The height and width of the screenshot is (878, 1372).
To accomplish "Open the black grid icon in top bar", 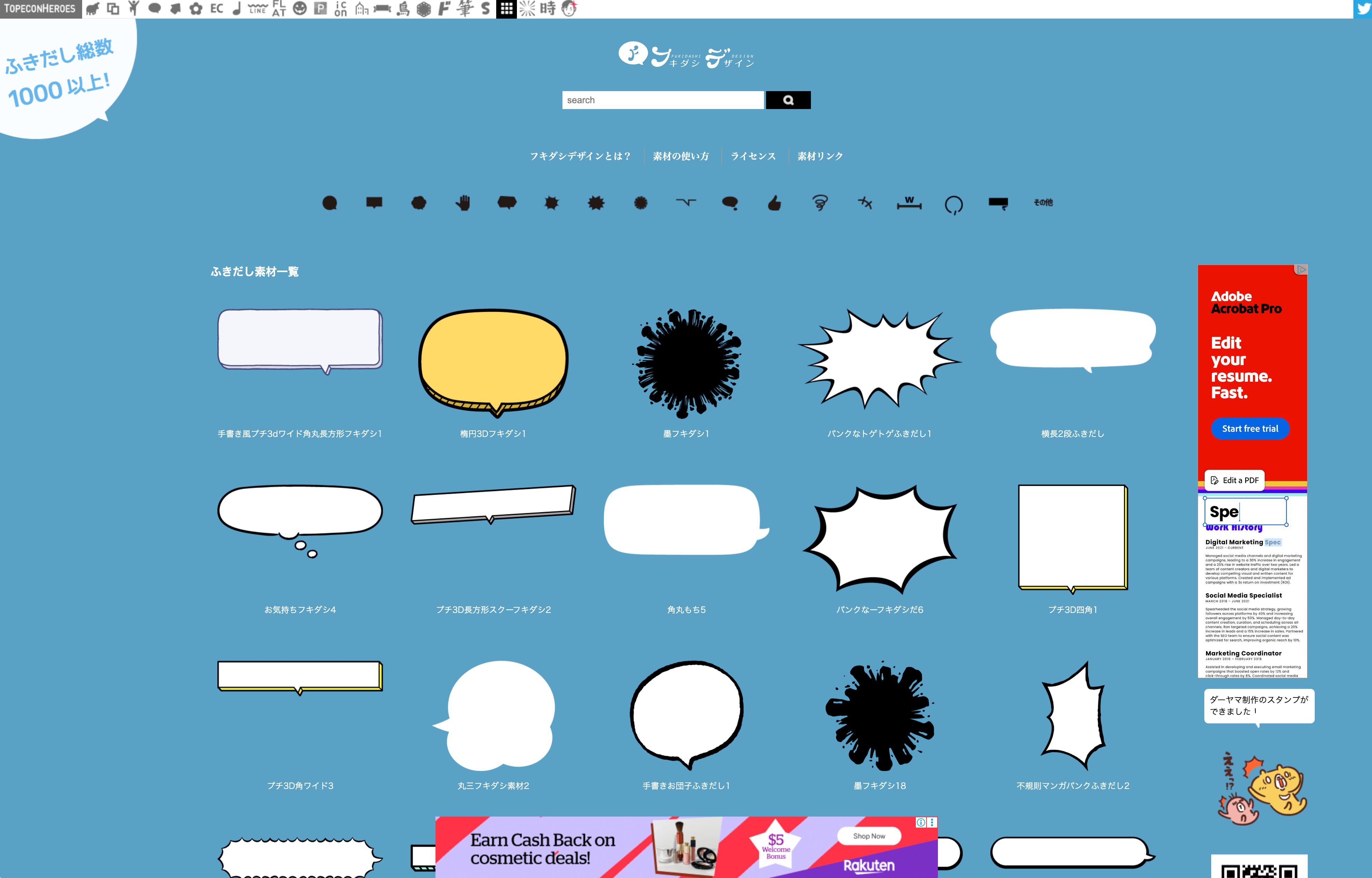I will (506, 9).
